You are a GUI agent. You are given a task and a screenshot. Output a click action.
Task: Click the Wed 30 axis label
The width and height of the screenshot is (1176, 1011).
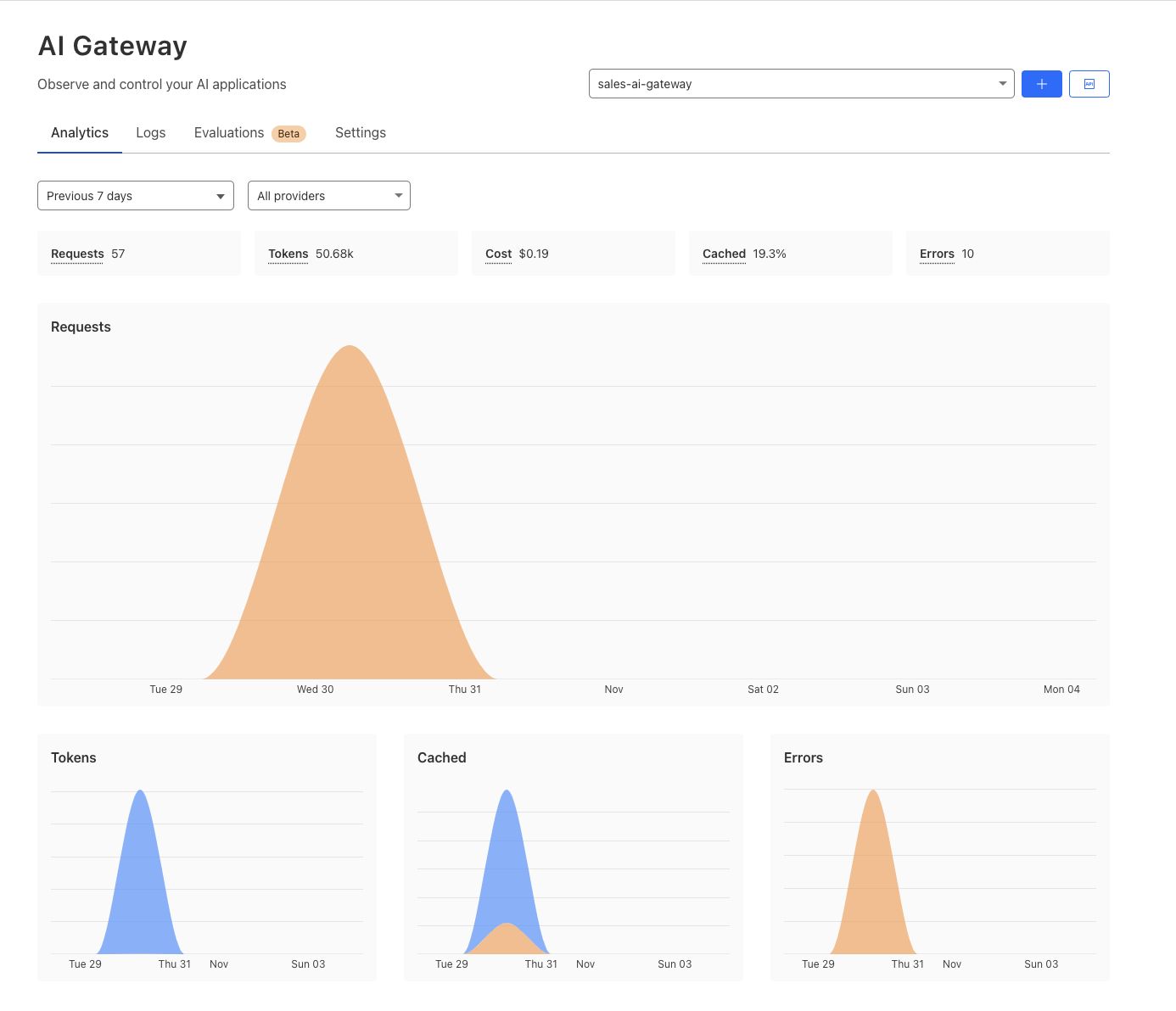pyautogui.click(x=315, y=689)
